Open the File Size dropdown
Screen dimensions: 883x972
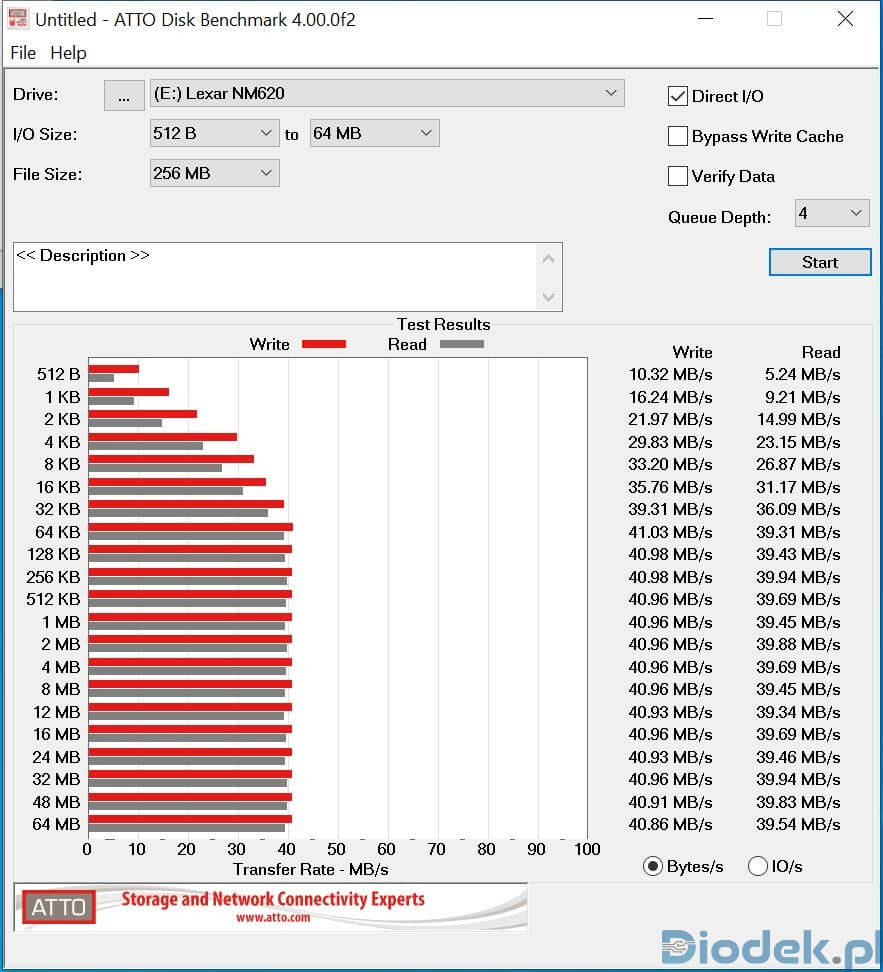coord(214,173)
